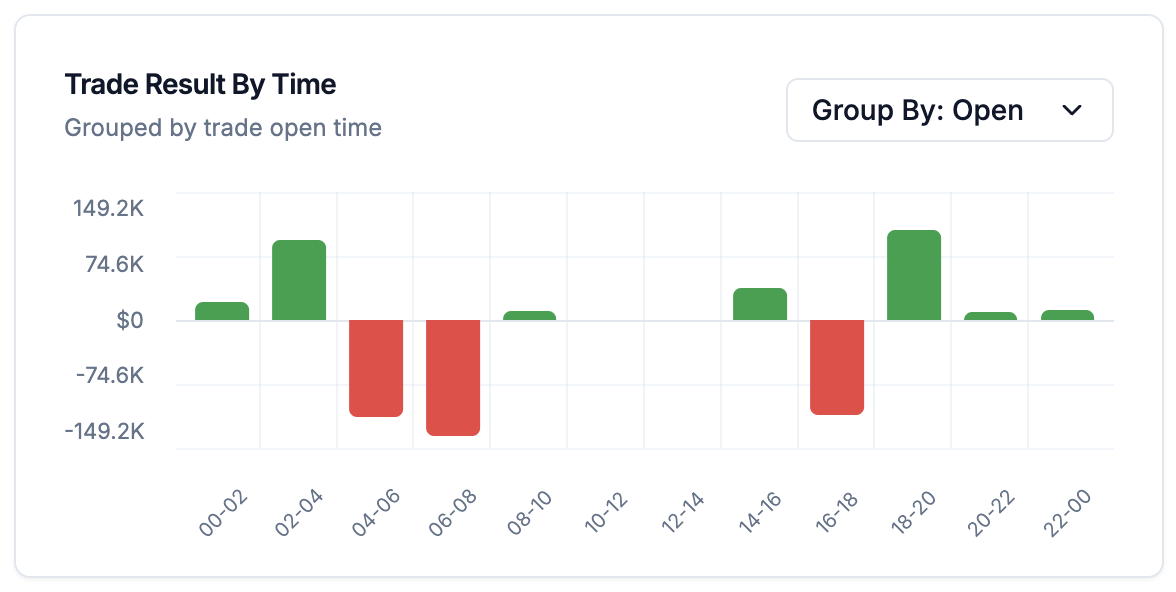The image size is (1176, 592).
Task: Click the first bar for 00-02
Action: pos(221,311)
